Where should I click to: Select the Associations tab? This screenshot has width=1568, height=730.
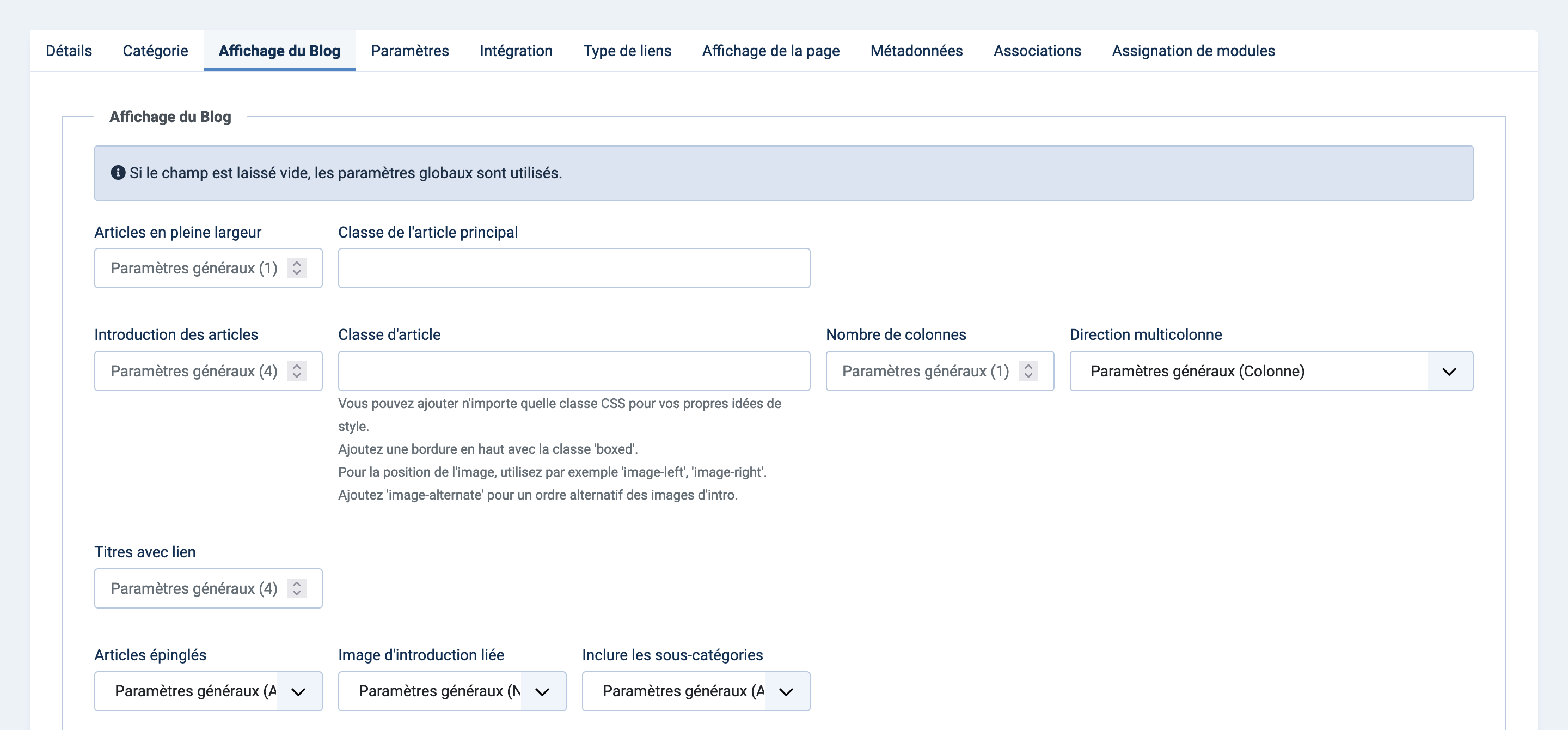point(1037,51)
